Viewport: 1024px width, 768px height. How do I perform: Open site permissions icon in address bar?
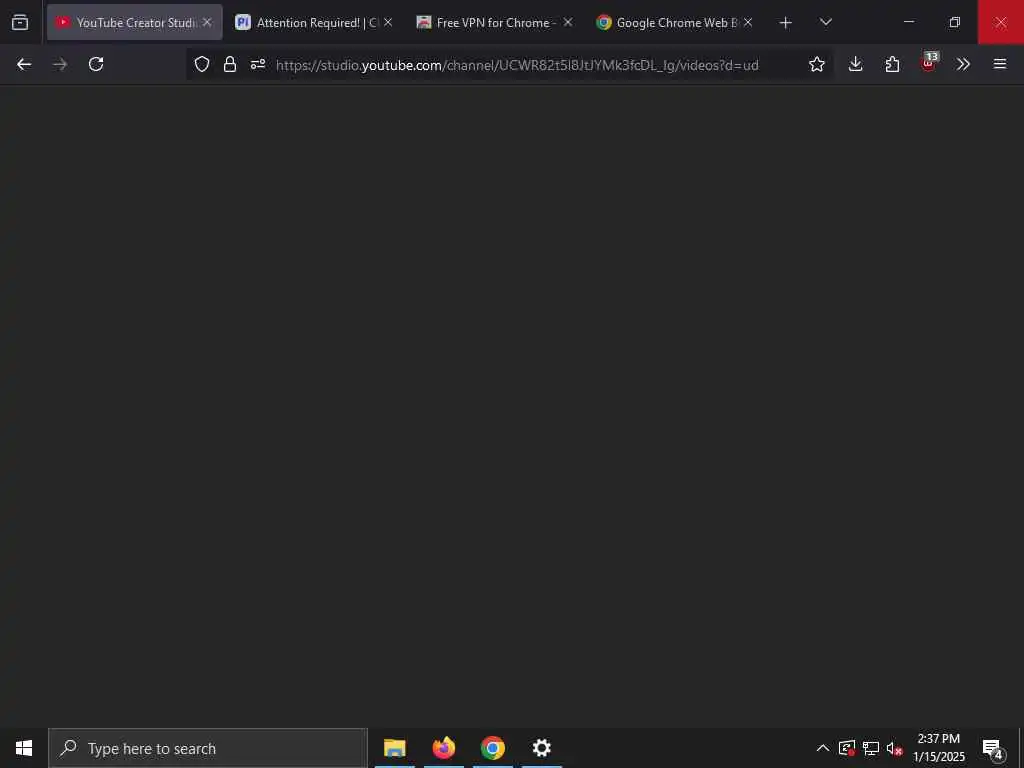tap(258, 64)
